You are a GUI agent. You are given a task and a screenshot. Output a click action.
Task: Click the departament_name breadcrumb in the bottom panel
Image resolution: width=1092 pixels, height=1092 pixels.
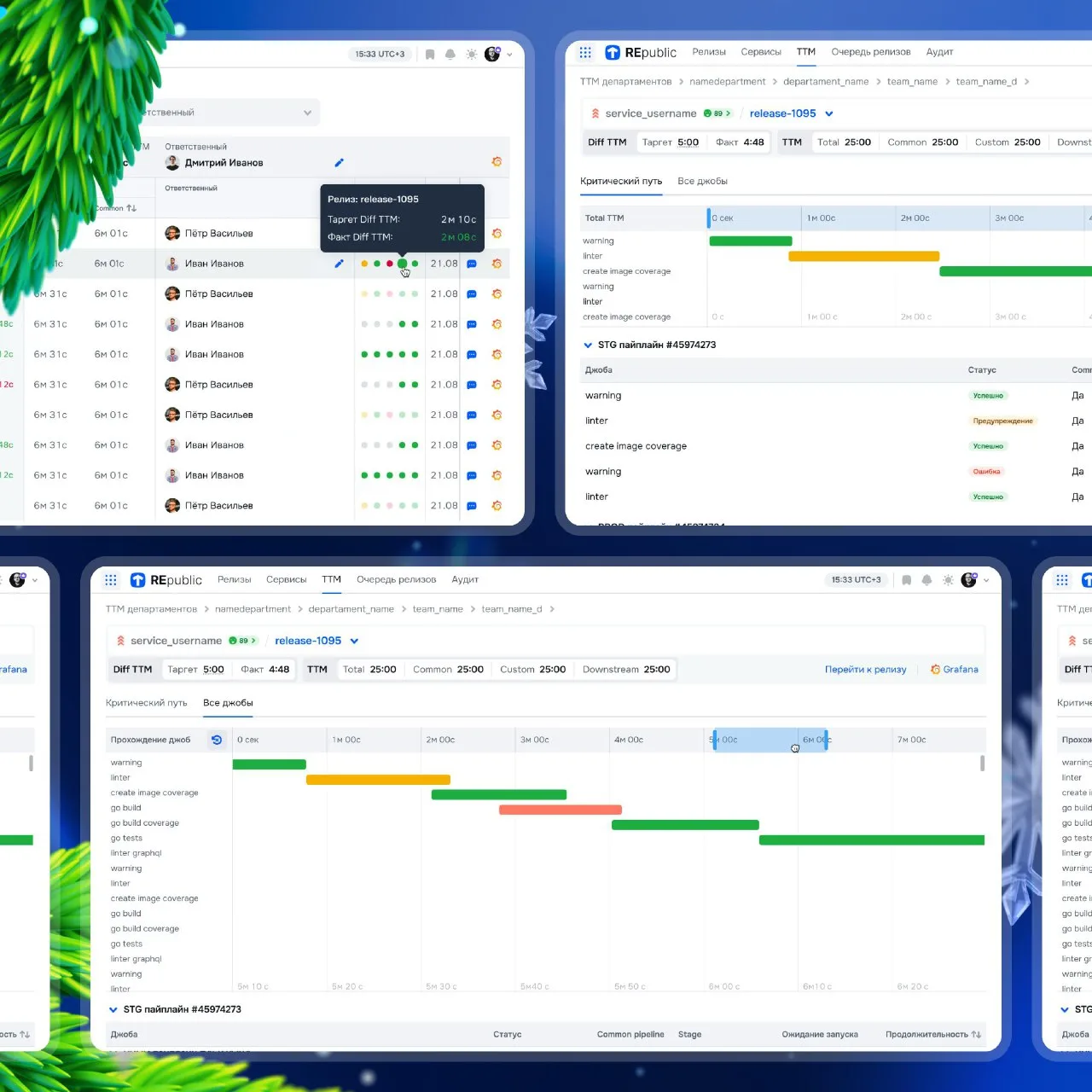[351, 609]
